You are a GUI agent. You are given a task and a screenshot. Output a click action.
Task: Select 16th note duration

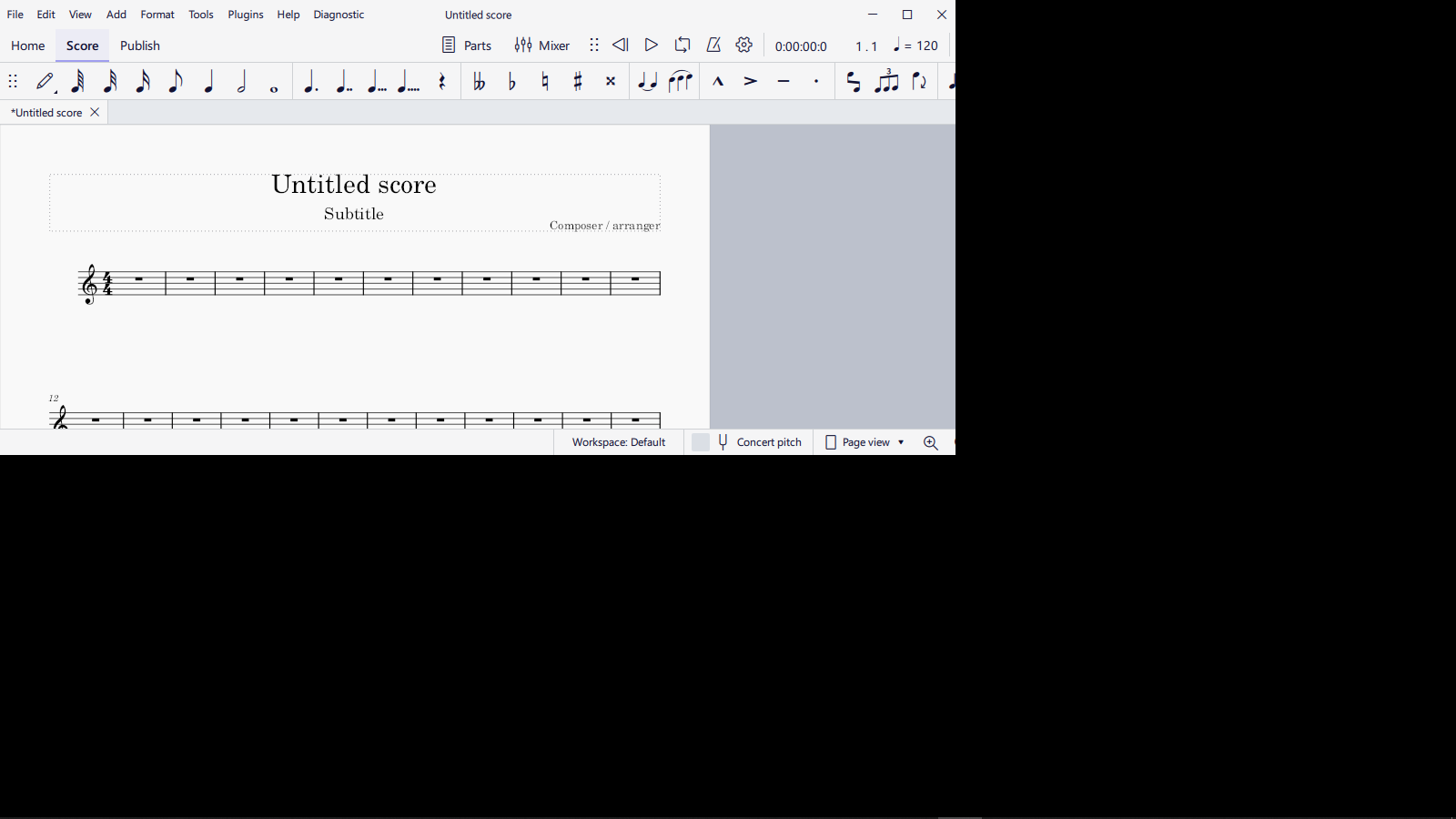tap(143, 82)
